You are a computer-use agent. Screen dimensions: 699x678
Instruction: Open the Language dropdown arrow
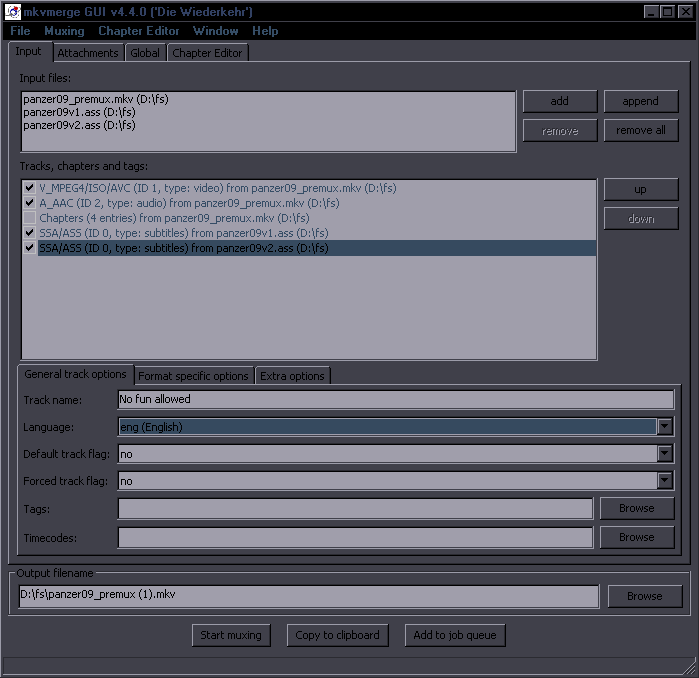click(x=665, y=427)
